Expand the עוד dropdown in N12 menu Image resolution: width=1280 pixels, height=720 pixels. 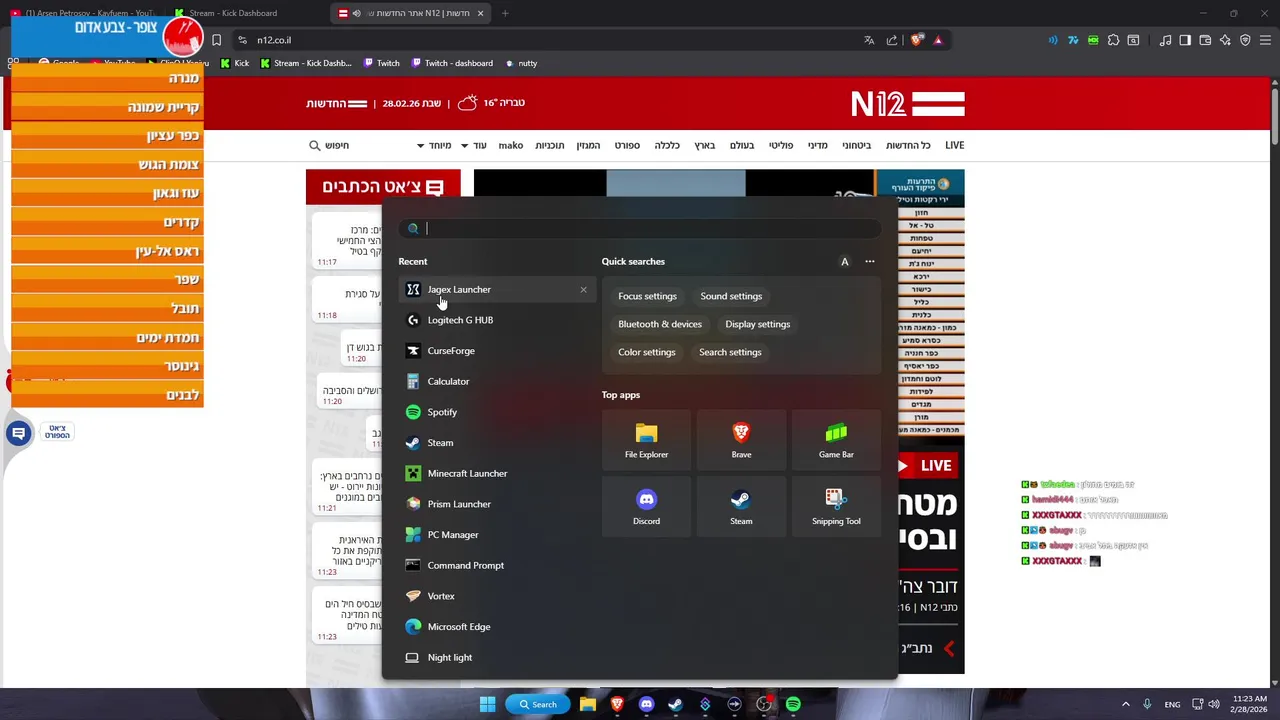[473, 145]
